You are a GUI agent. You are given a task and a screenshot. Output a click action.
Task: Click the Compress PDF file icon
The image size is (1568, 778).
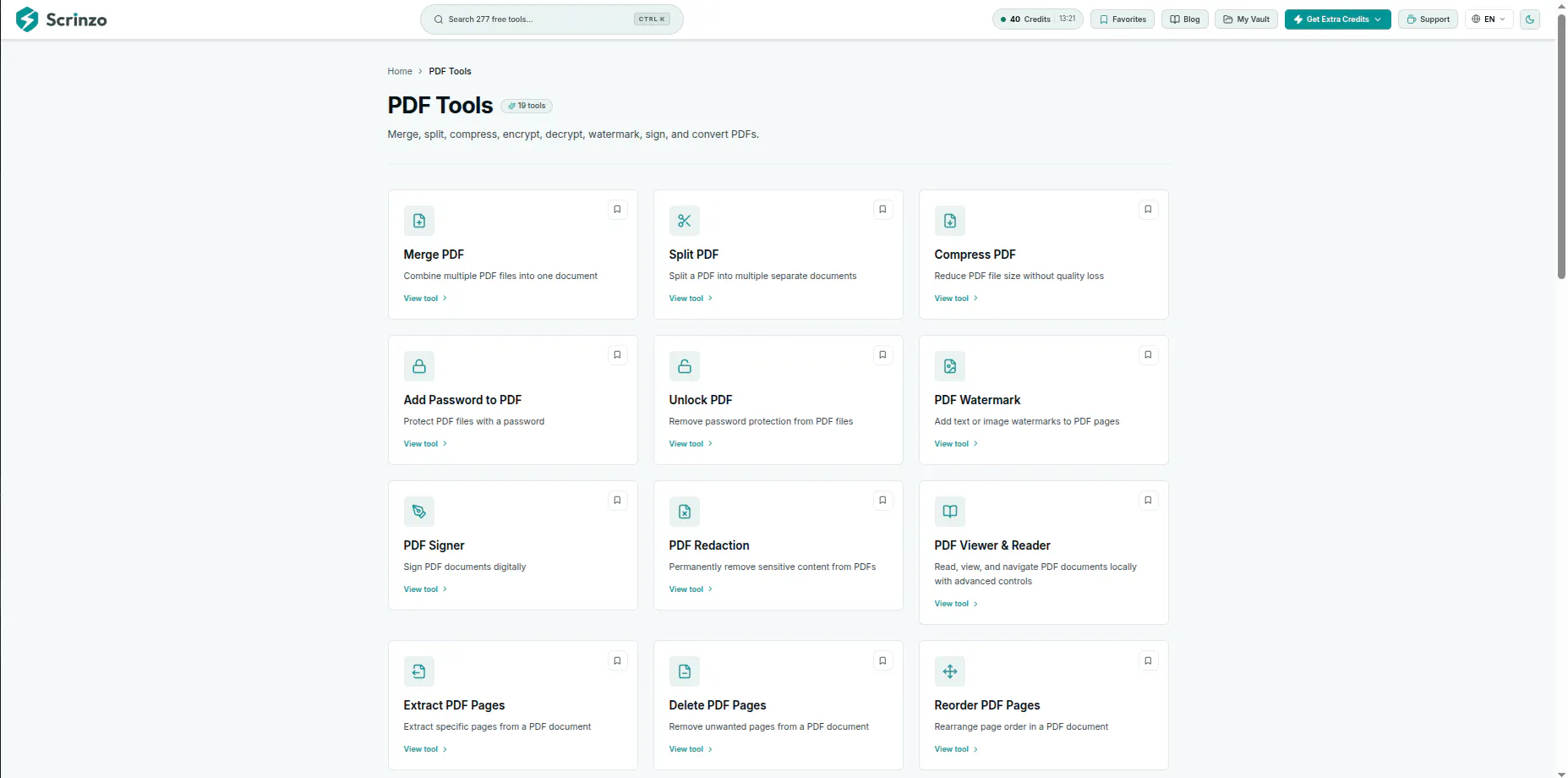[x=949, y=221]
